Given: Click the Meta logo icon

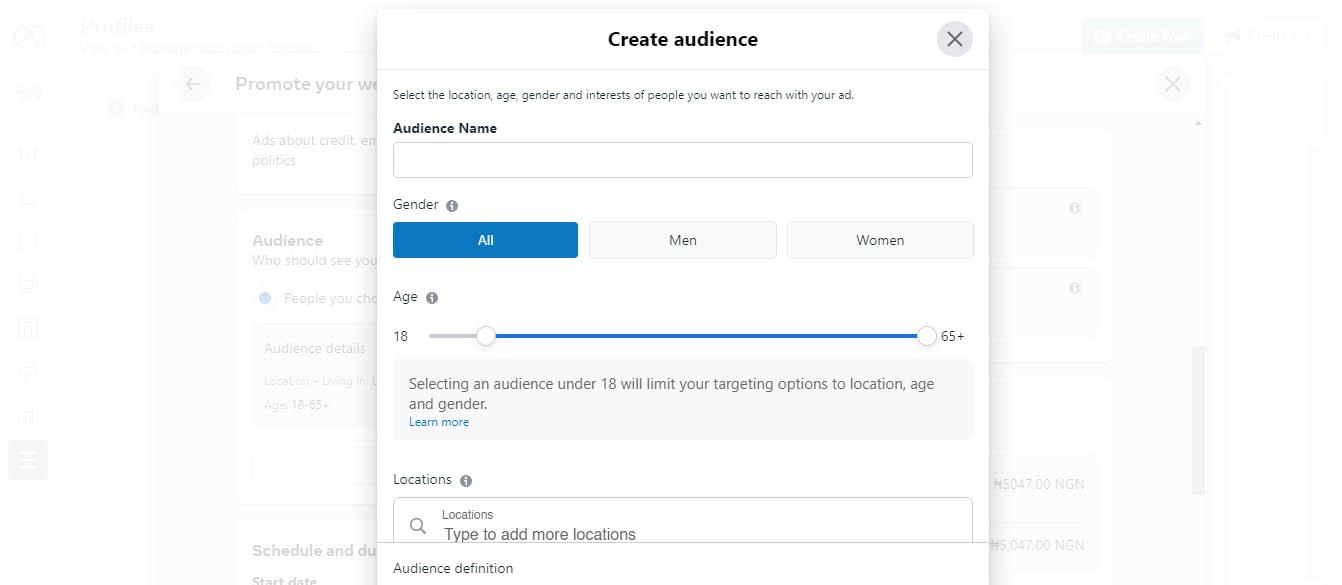Looking at the screenshot, I should pyautogui.click(x=28, y=36).
